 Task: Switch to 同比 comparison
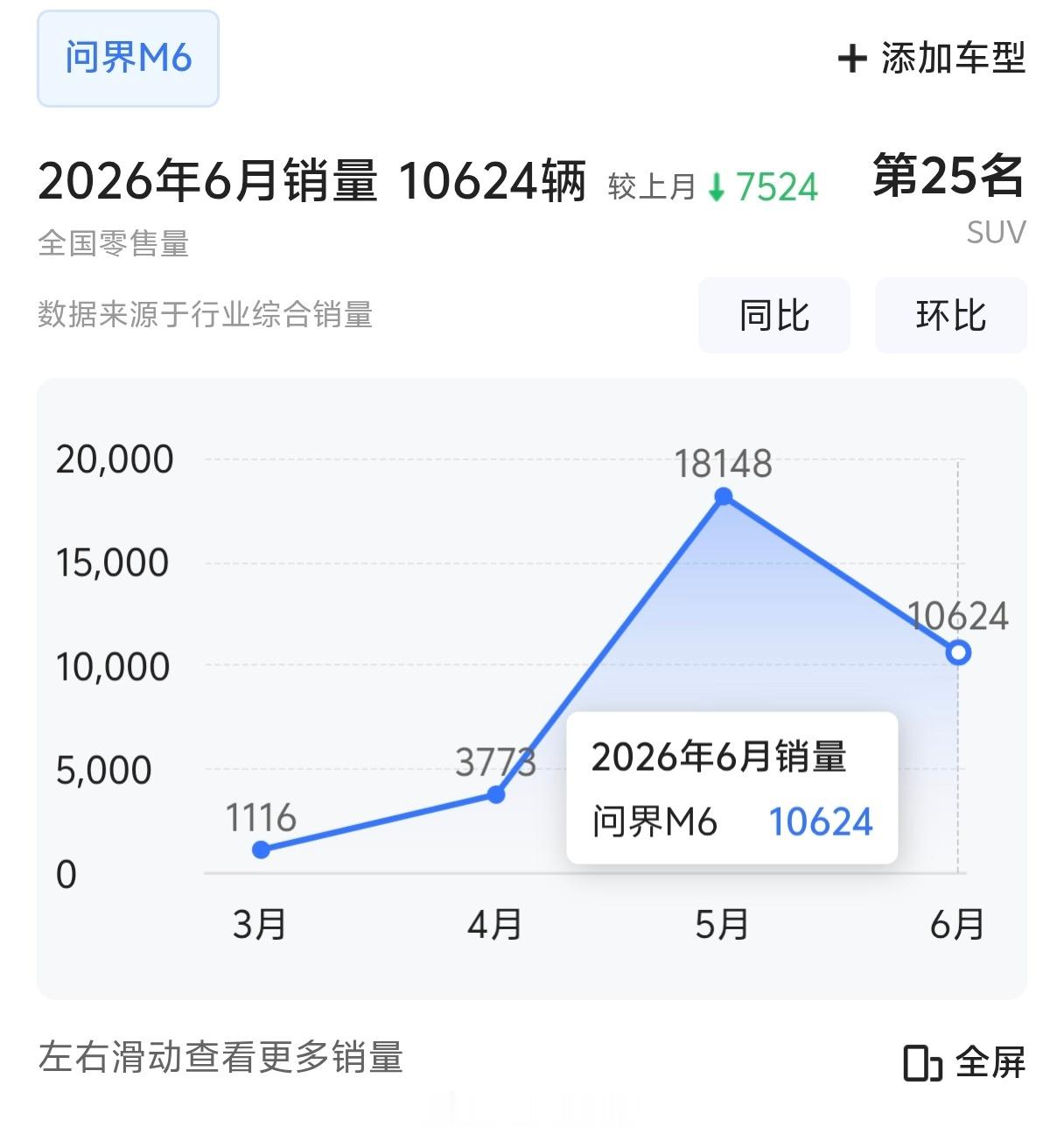[x=774, y=315]
